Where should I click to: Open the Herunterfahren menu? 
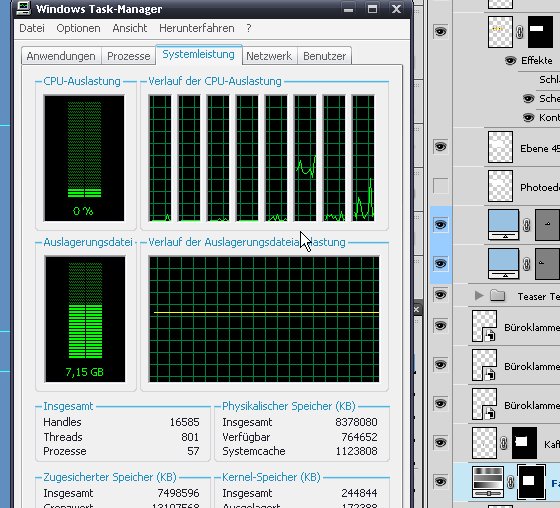(x=197, y=28)
